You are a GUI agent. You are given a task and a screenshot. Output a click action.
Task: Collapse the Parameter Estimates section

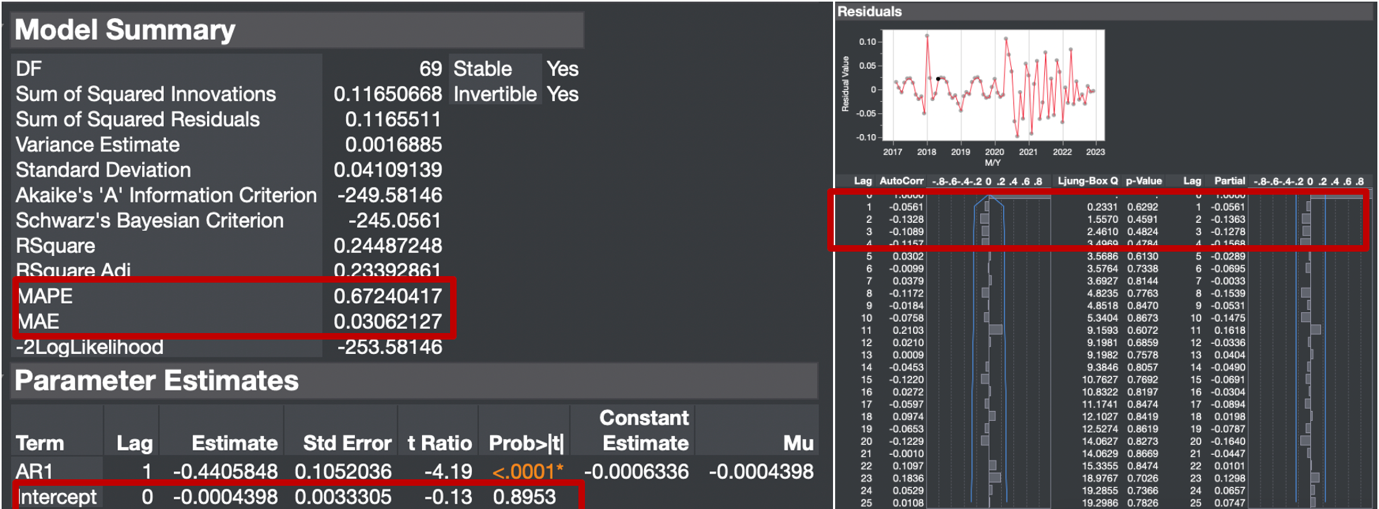[155, 381]
